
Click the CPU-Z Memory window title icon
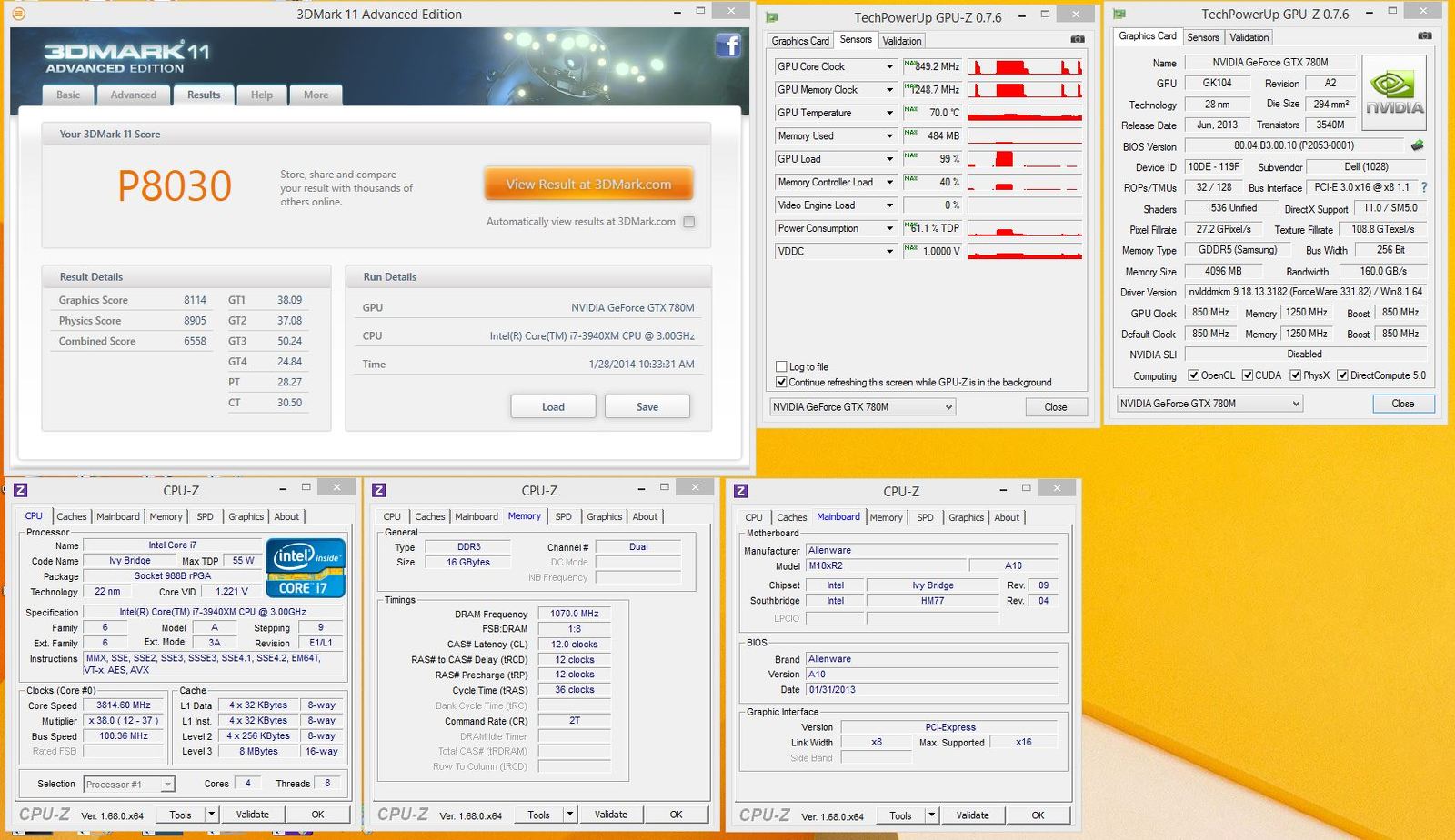pyautogui.click(x=379, y=490)
